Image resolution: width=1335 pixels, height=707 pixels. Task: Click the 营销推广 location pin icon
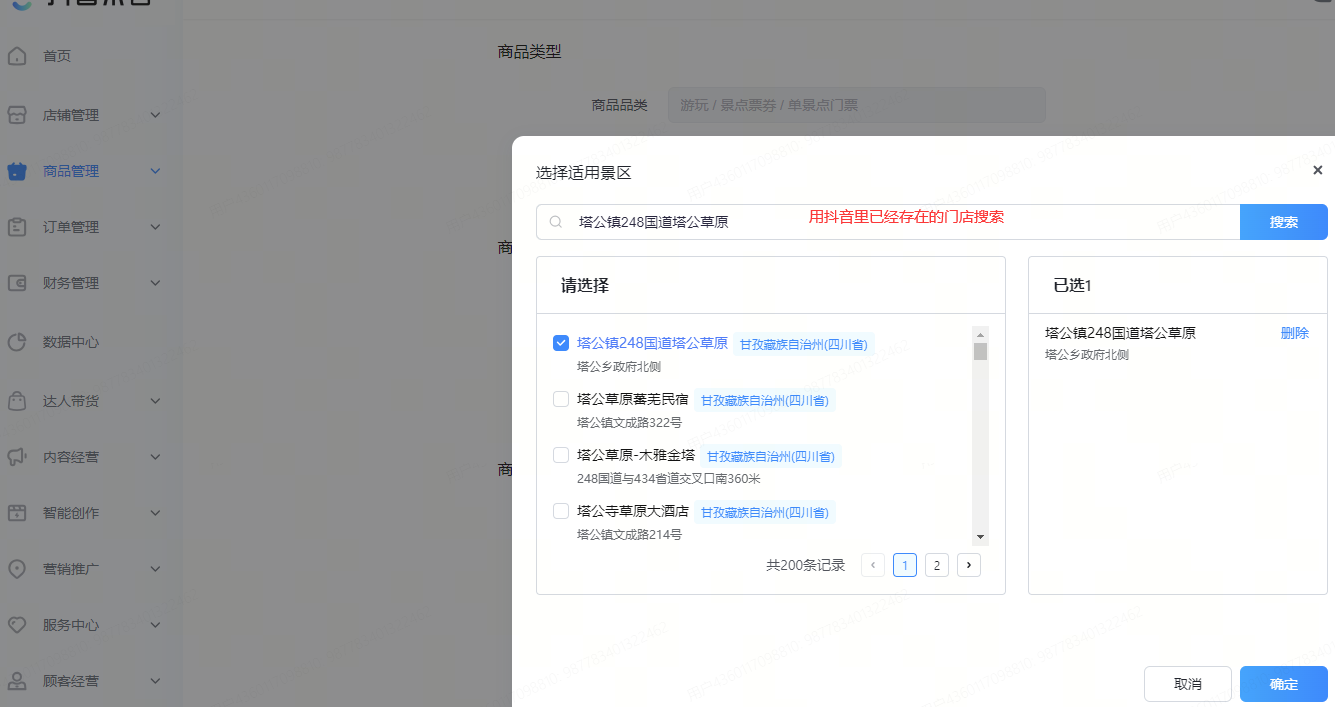[17, 569]
